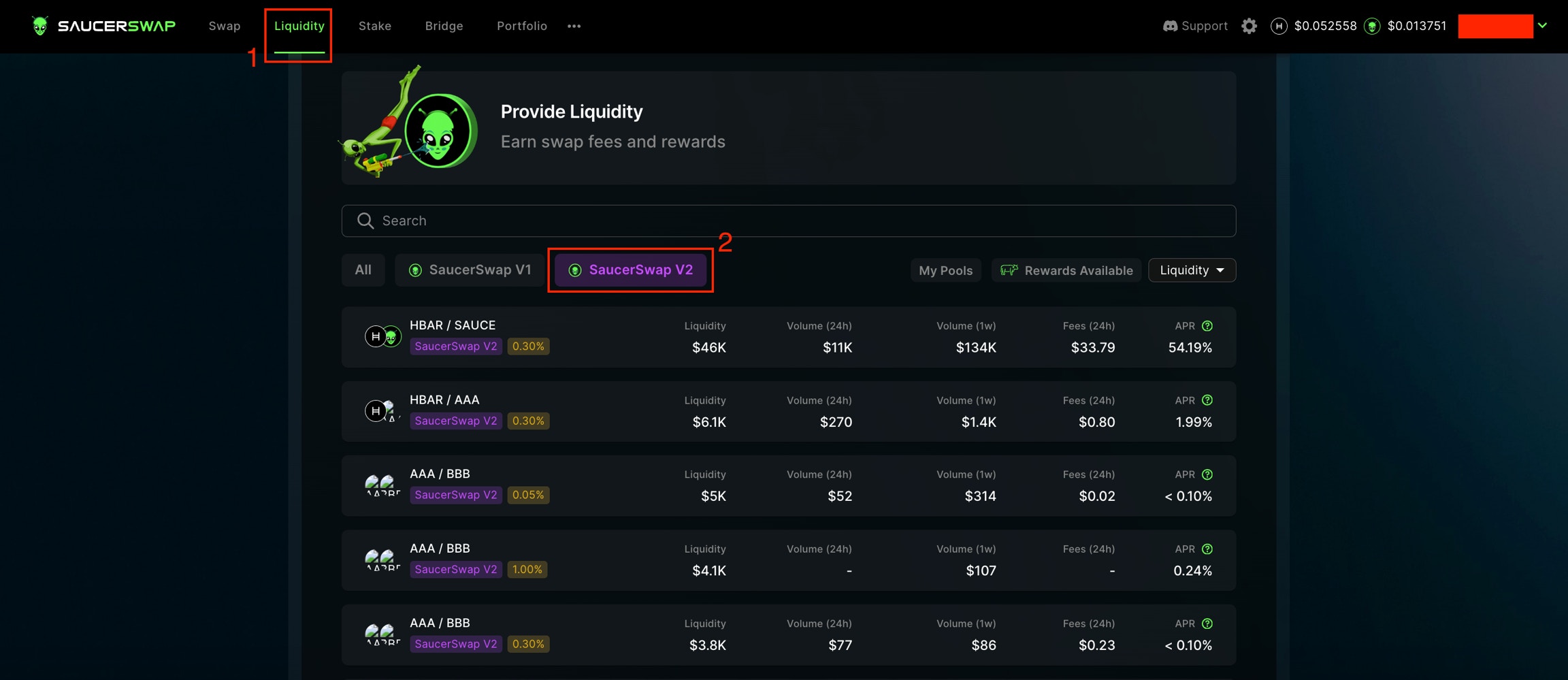1568x680 pixels.
Task: Click the HBAR price icon
Action: click(x=1279, y=26)
